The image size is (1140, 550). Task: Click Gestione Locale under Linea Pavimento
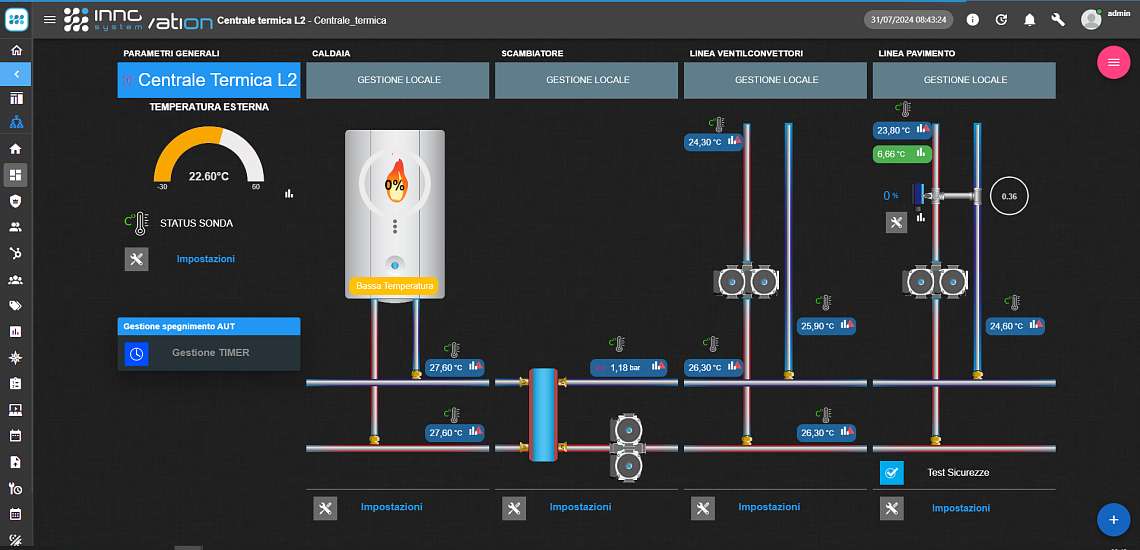(965, 80)
